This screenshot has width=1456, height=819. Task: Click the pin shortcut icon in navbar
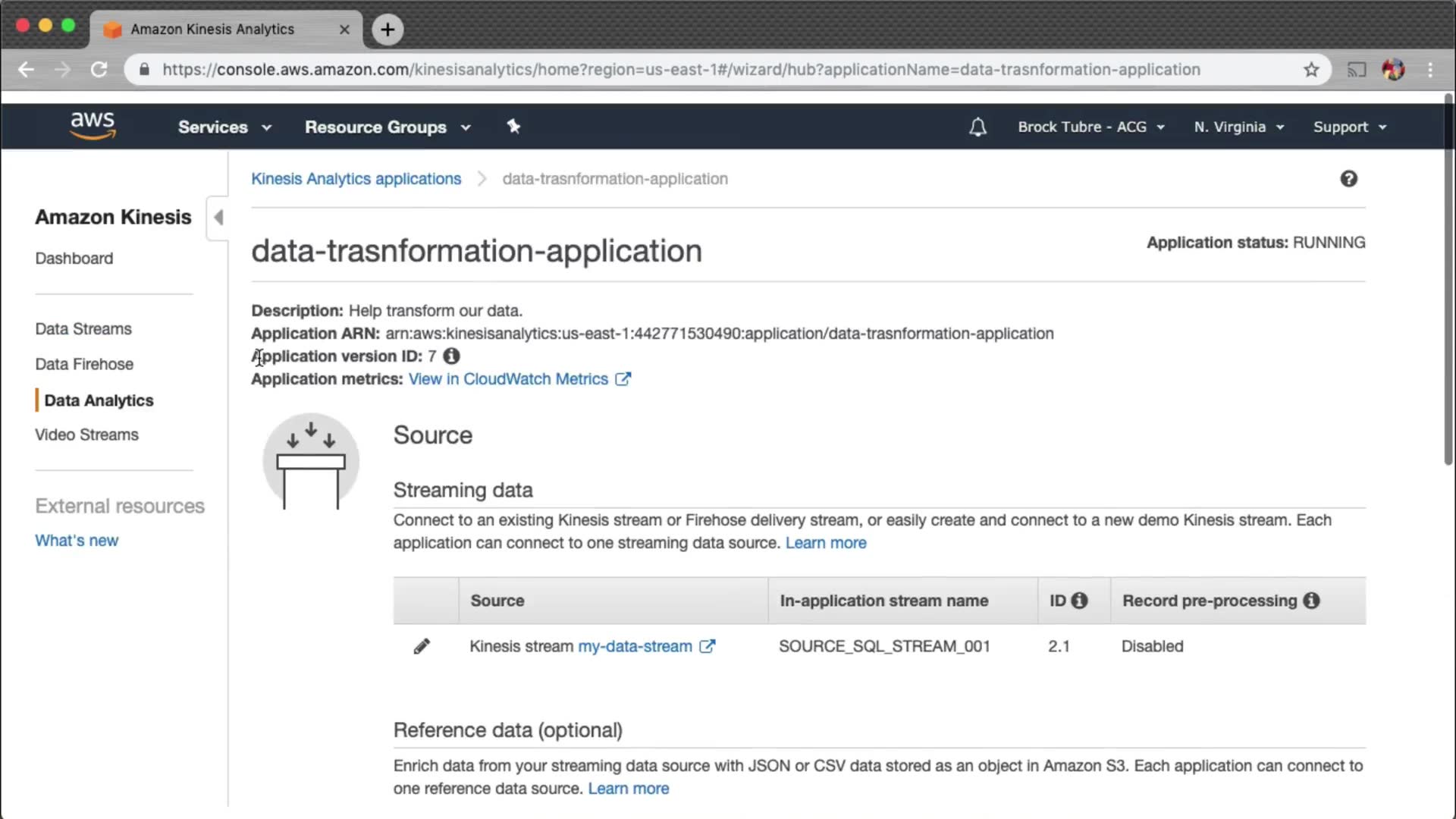tap(513, 127)
